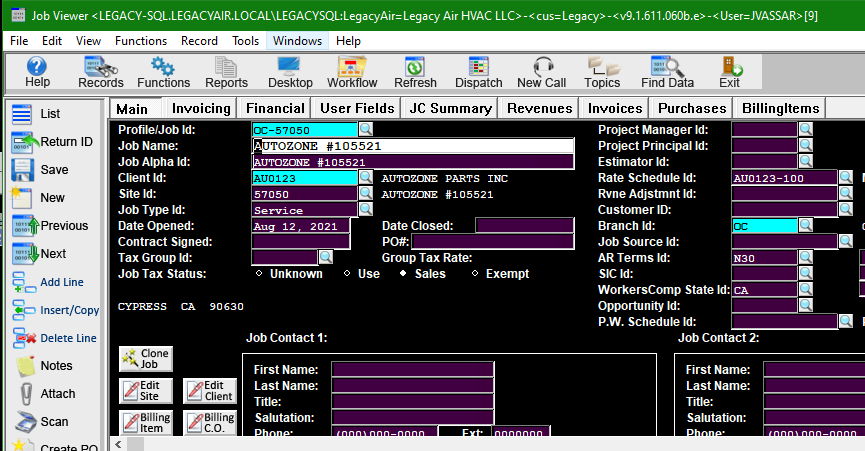865x451 pixels.
Task: Start a New Call
Action: click(542, 72)
